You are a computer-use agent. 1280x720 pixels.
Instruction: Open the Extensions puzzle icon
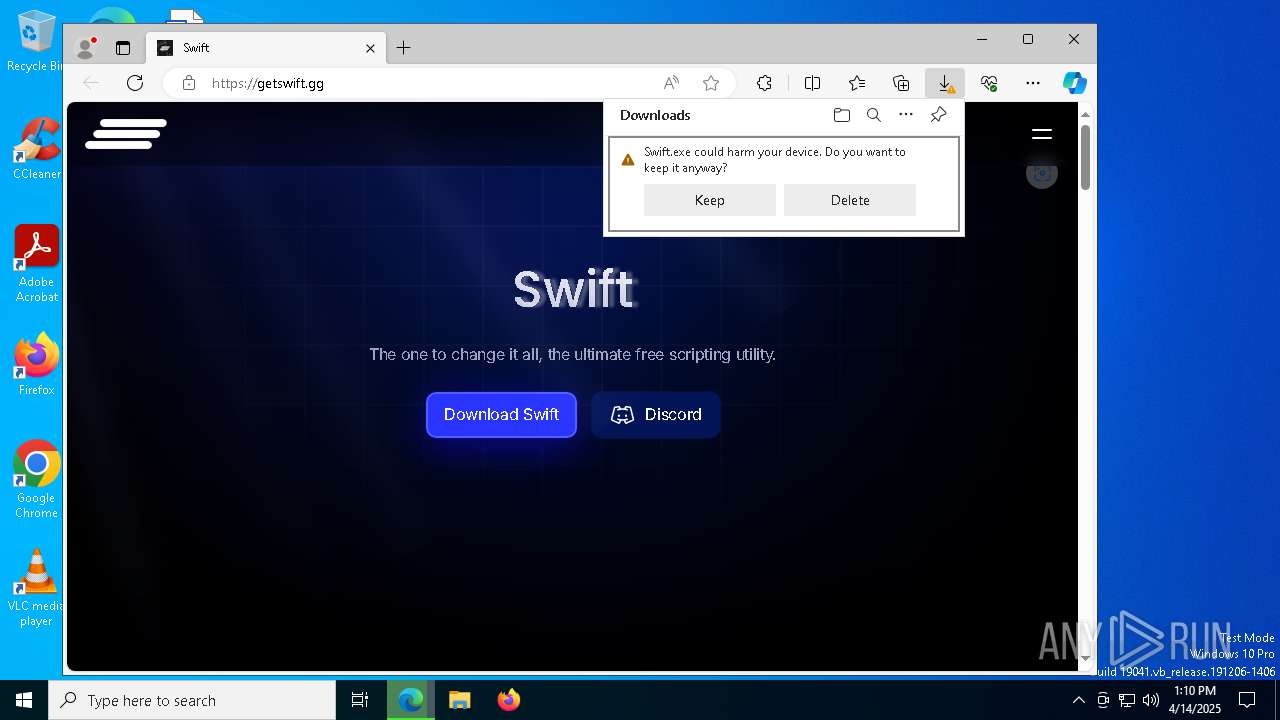(x=764, y=83)
